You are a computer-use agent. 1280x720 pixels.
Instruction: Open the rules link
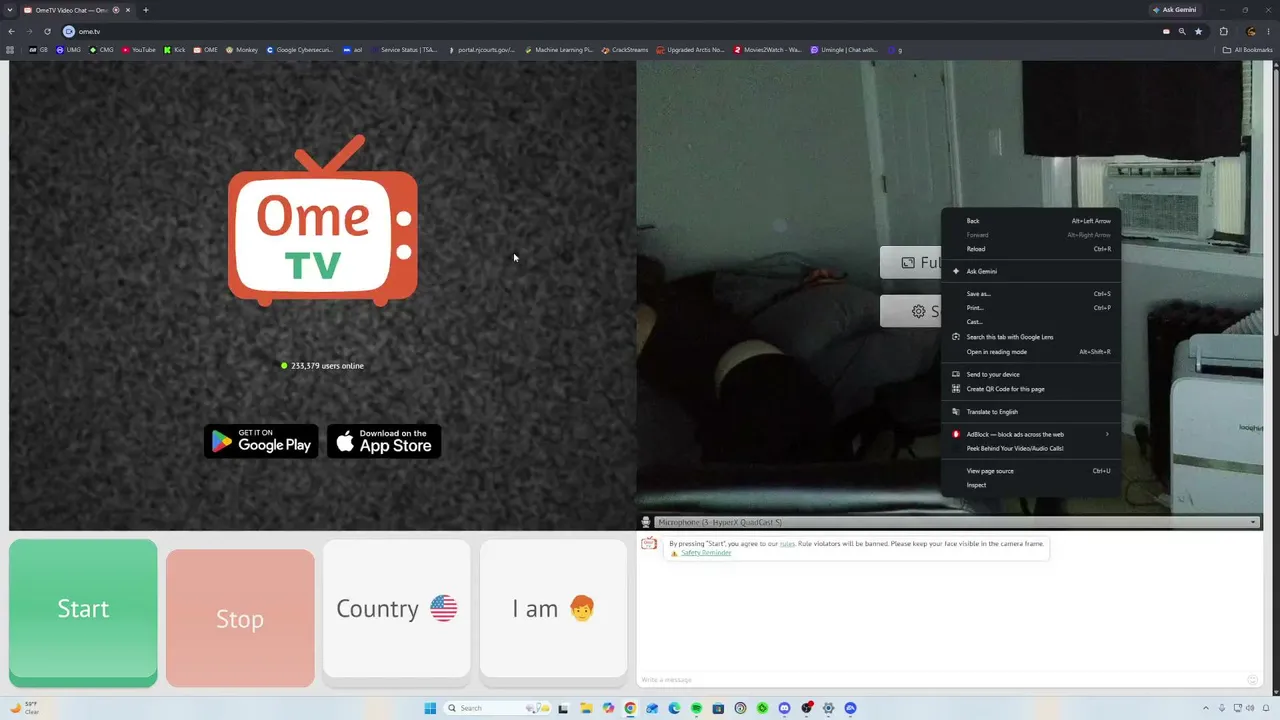[x=787, y=544]
